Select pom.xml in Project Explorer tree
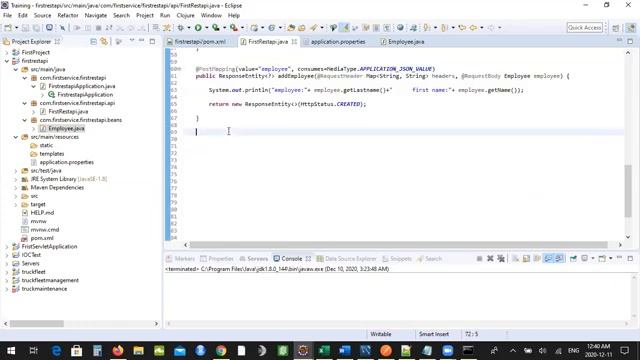The width and height of the screenshot is (640, 360). click(42, 238)
